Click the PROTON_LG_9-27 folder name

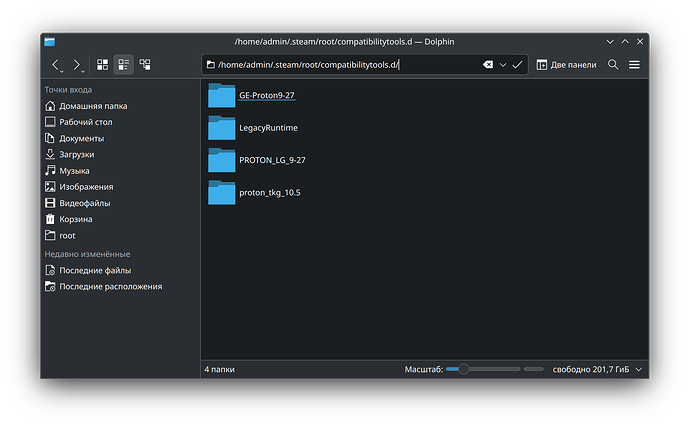(x=272, y=160)
